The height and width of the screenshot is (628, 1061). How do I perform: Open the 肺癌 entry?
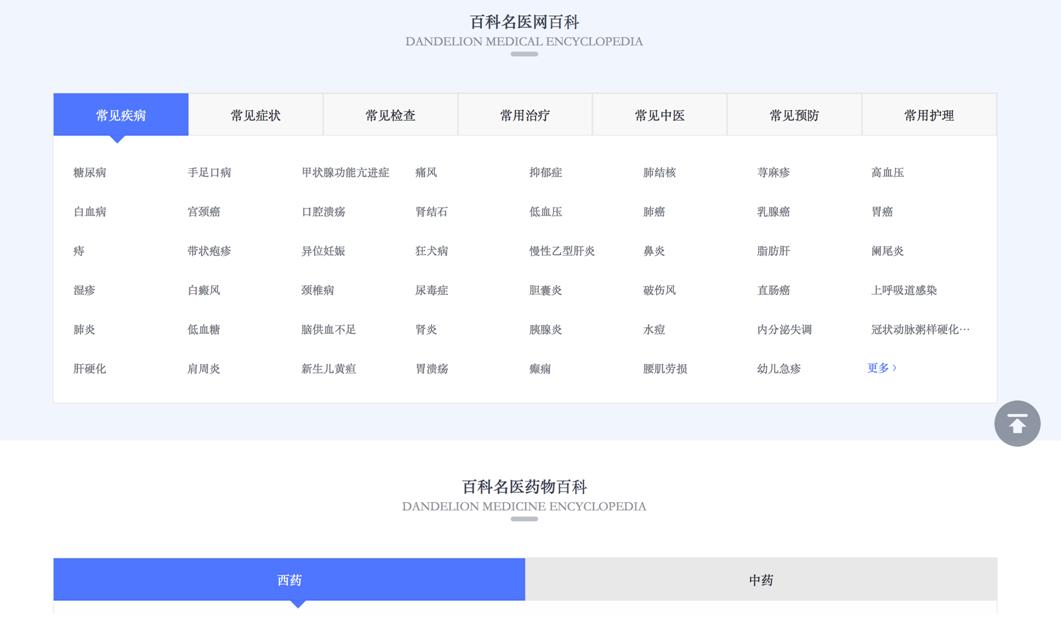pyautogui.click(x=656, y=211)
